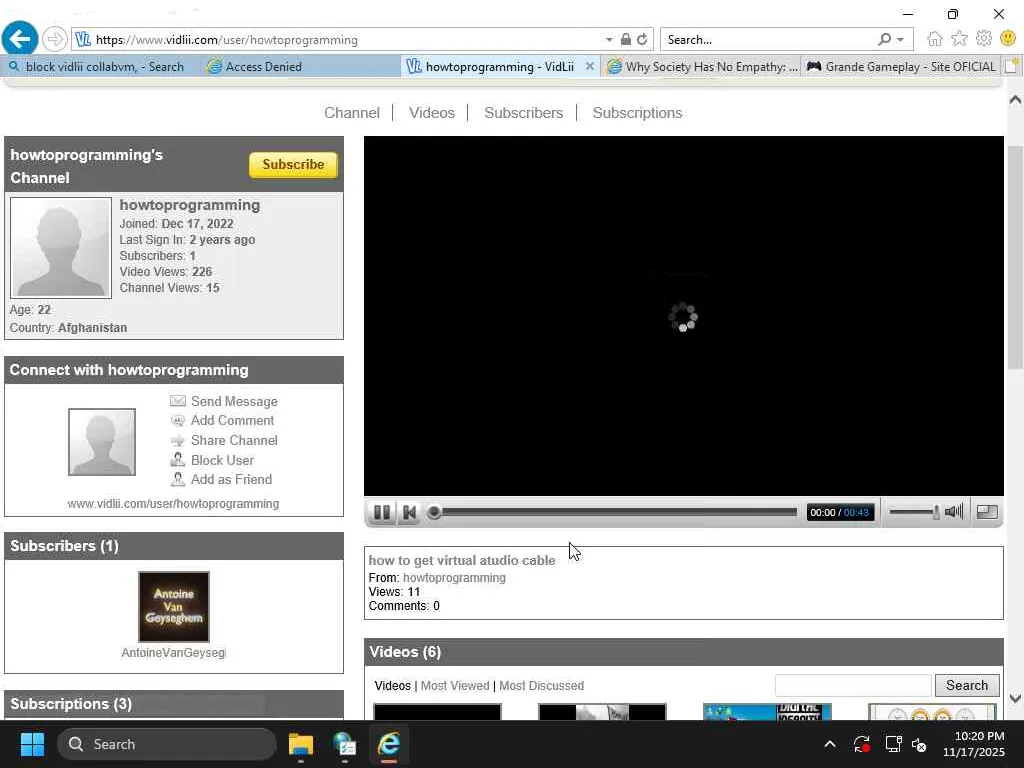The image size is (1024, 768).
Task: Click the page vertical scrollbar down arrow
Action: [x=1015, y=697]
